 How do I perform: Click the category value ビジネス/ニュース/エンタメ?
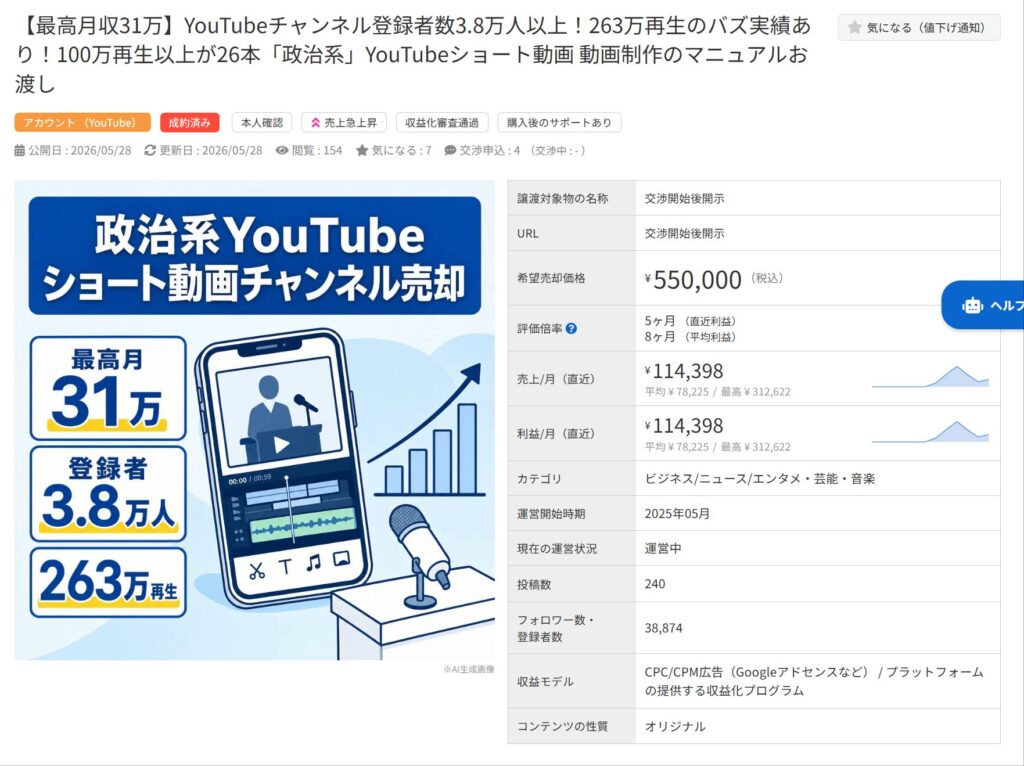[x=760, y=479]
